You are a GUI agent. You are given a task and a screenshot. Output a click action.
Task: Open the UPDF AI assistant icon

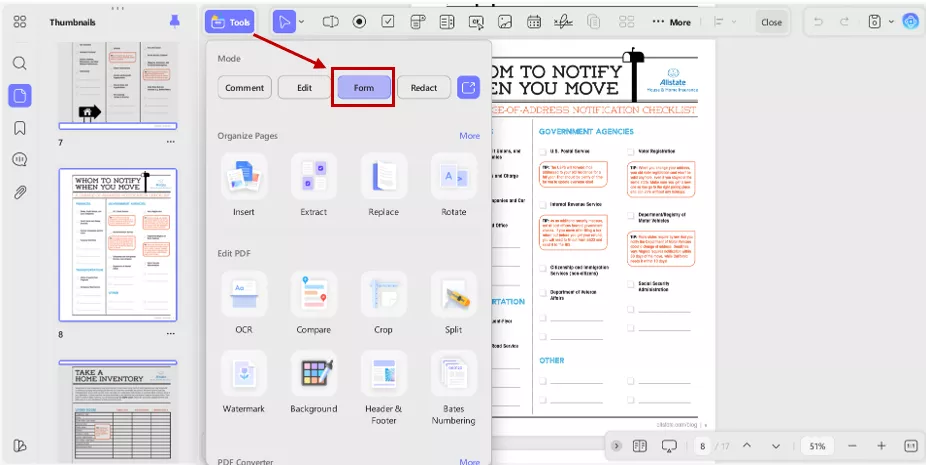click(x=910, y=22)
